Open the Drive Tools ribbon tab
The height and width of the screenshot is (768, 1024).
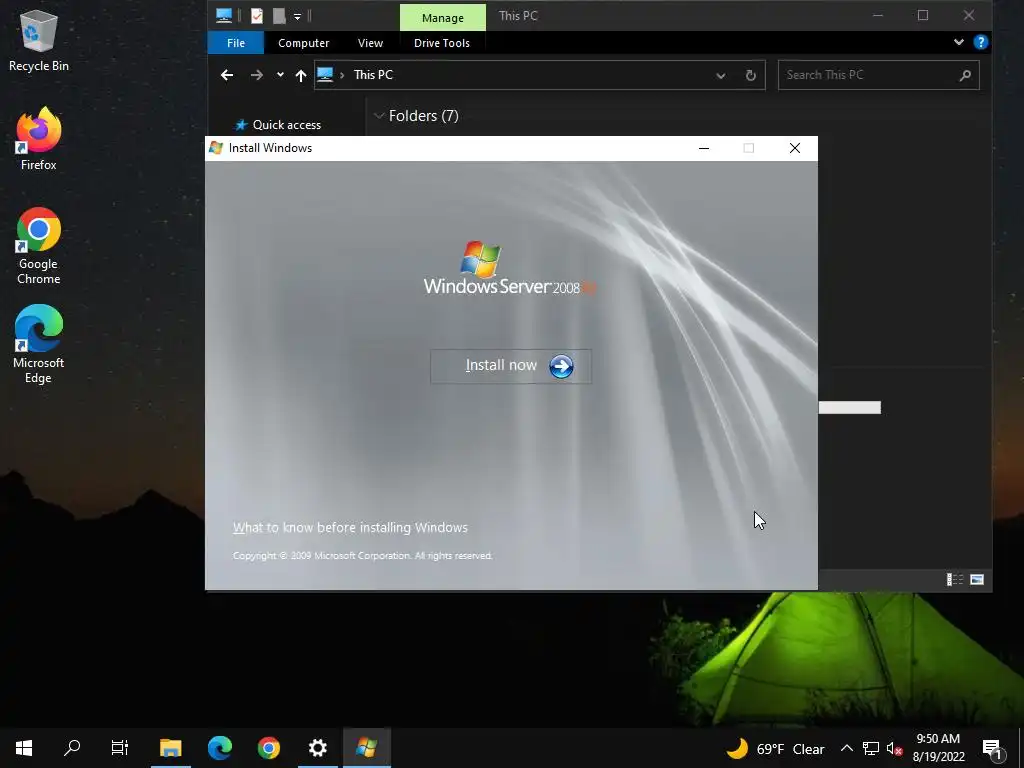[x=441, y=43]
